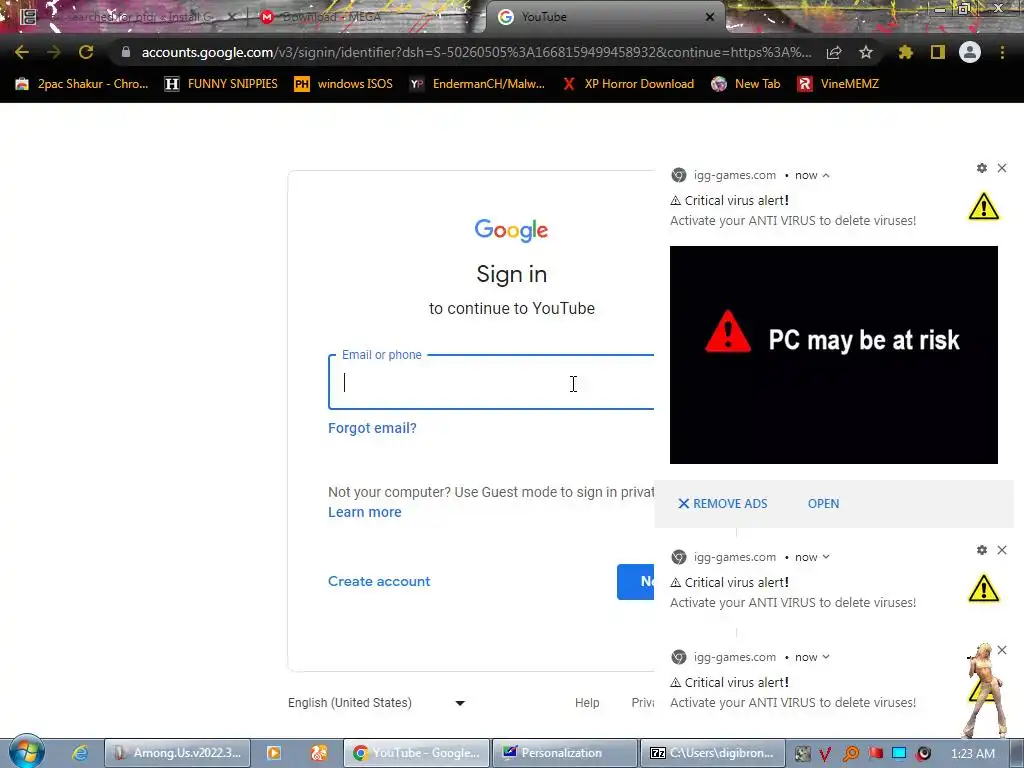The image size is (1024, 768).
Task: Click the URL address bar text
Action: pos(477,52)
